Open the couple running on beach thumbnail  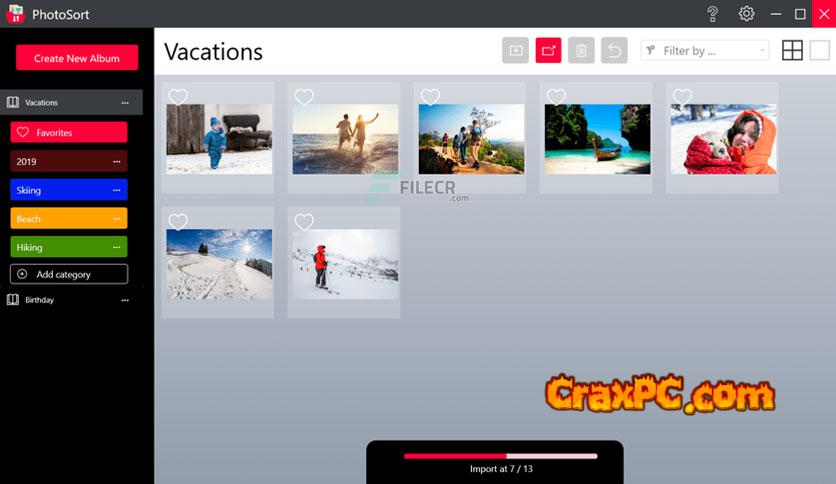click(345, 139)
